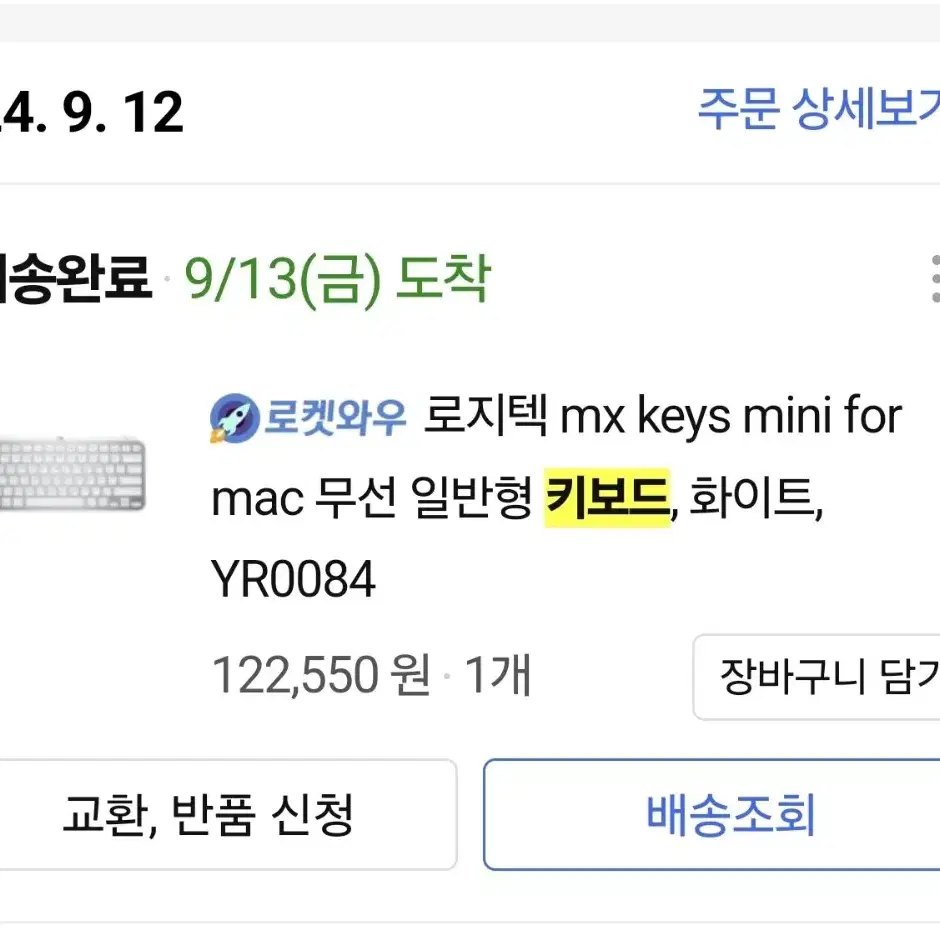Viewport: 940px width, 940px height.
Task: Open 주문 상세보기 order details link
Action: coord(818,109)
